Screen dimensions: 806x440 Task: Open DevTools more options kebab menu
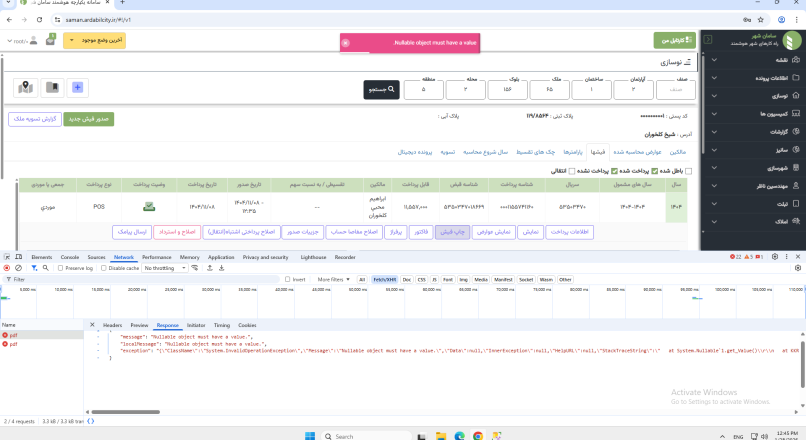click(x=786, y=256)
